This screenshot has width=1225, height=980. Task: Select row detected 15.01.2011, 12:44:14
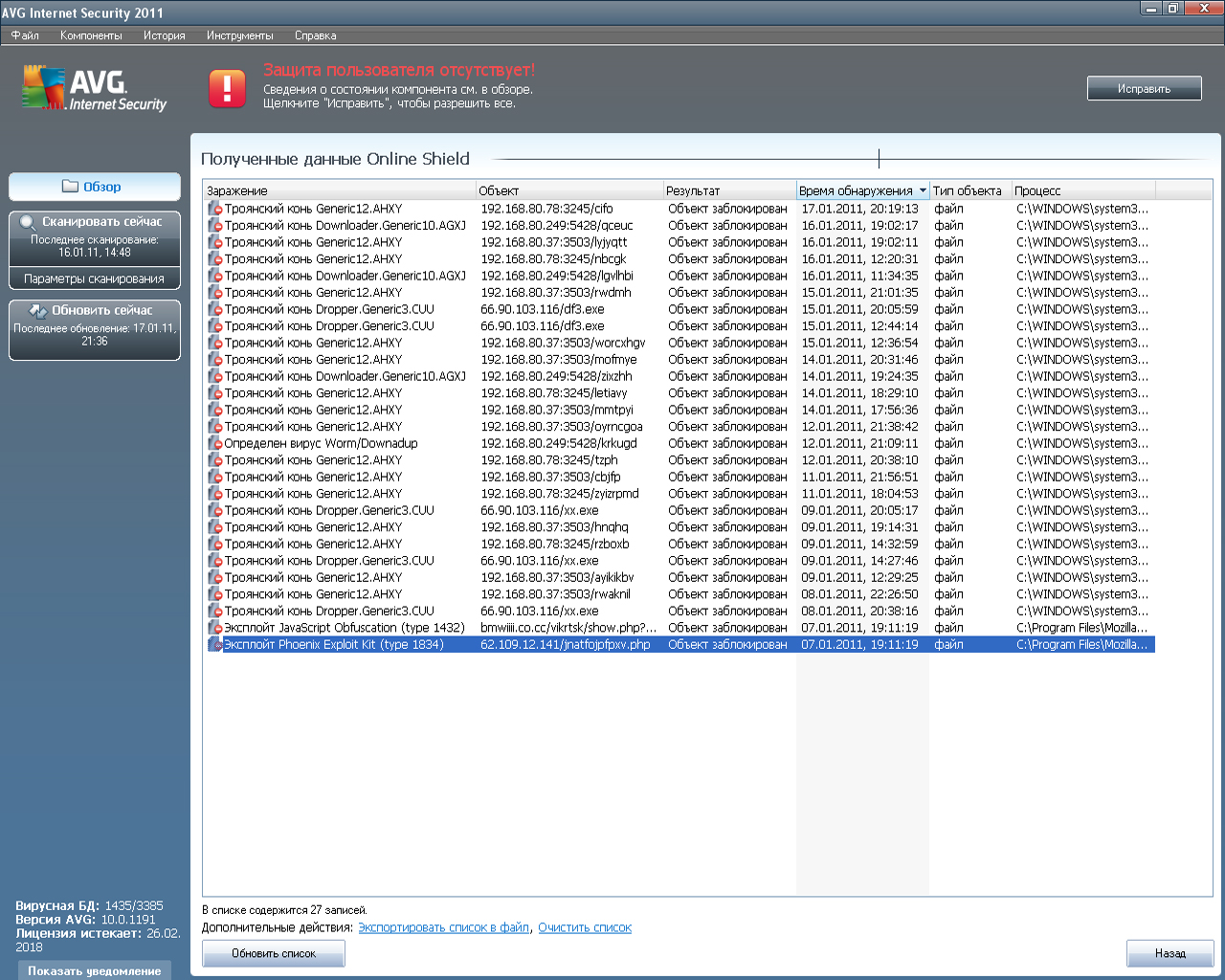tap(679, 326)
